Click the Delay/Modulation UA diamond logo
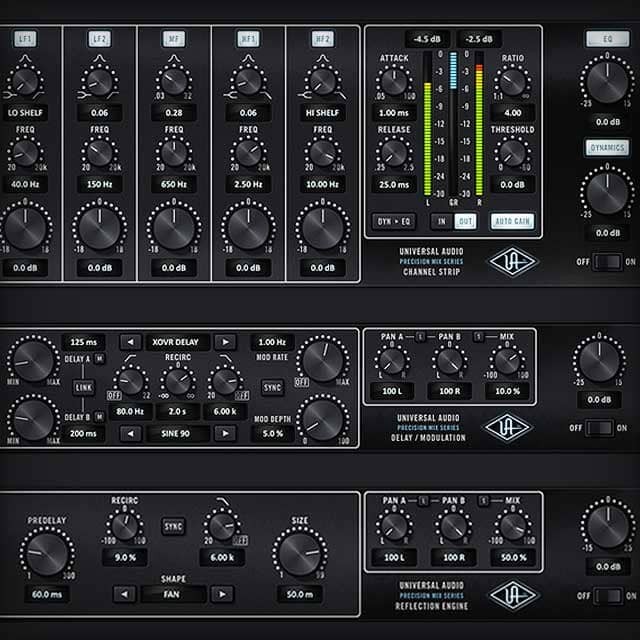 pyautogui.click(x=507, y=427)
